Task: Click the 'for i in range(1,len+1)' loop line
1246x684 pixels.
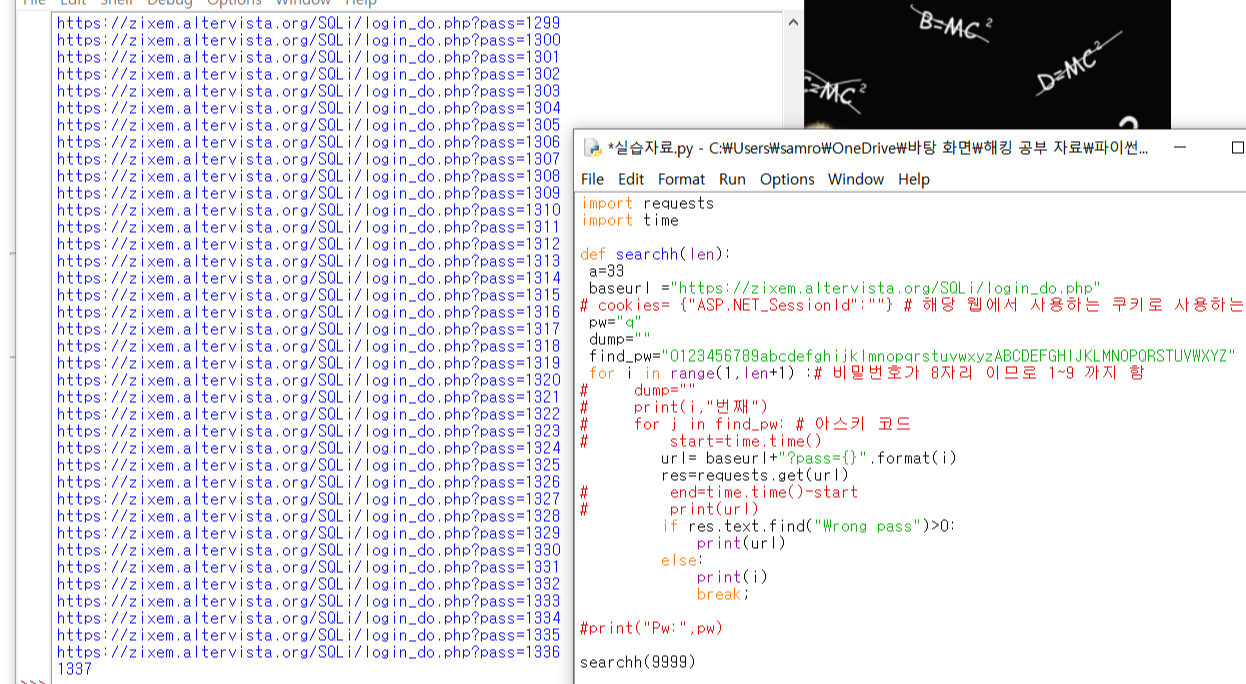Action: click(x=866, y=373)
